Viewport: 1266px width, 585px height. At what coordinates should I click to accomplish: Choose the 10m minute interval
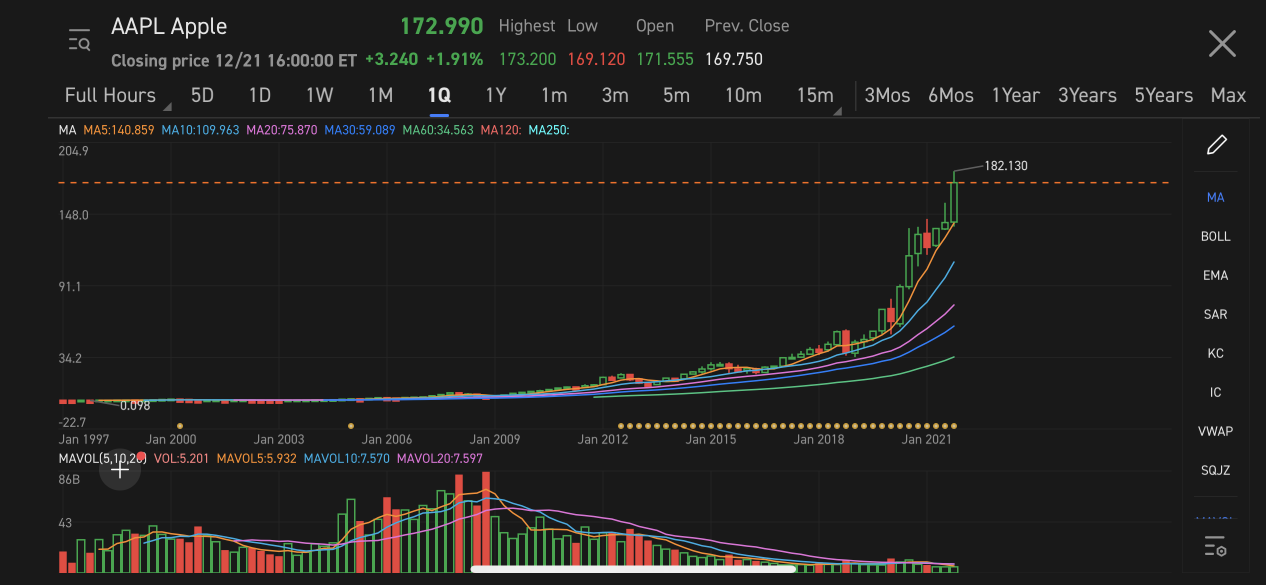tap(743, 96)
